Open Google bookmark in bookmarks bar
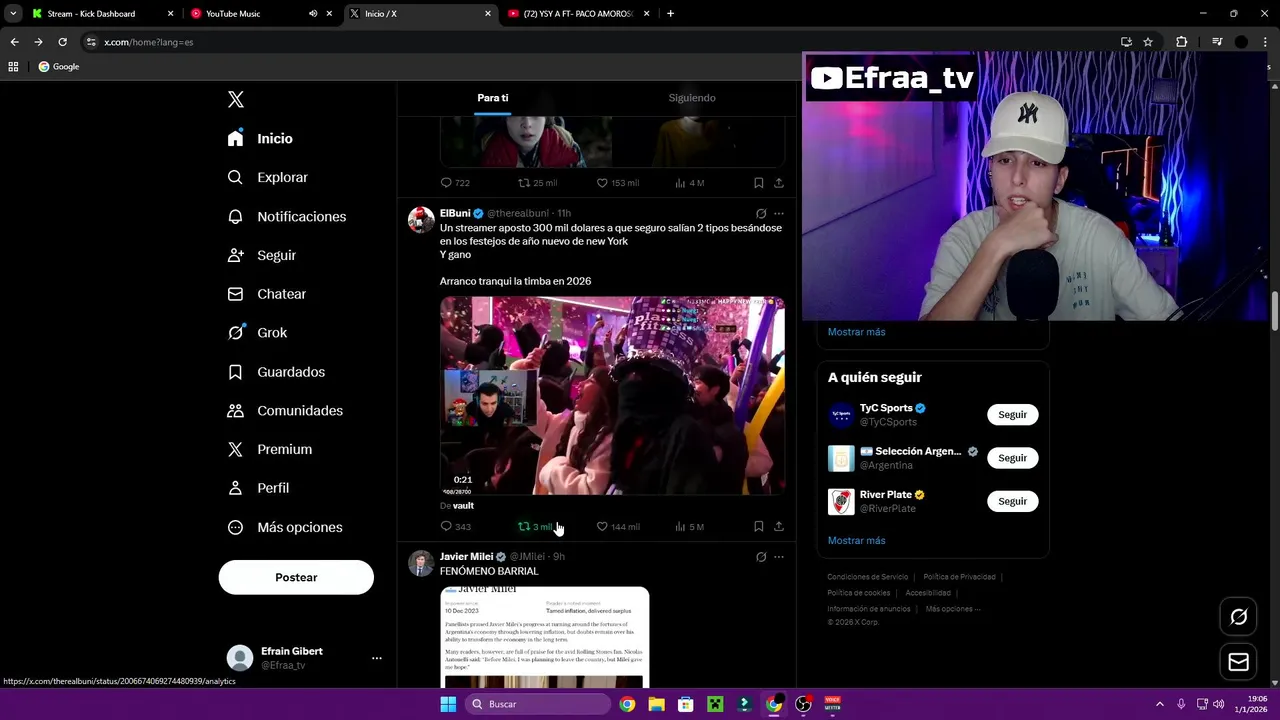The height and width of the screenshot is (720, 1280). click(58, 67)
